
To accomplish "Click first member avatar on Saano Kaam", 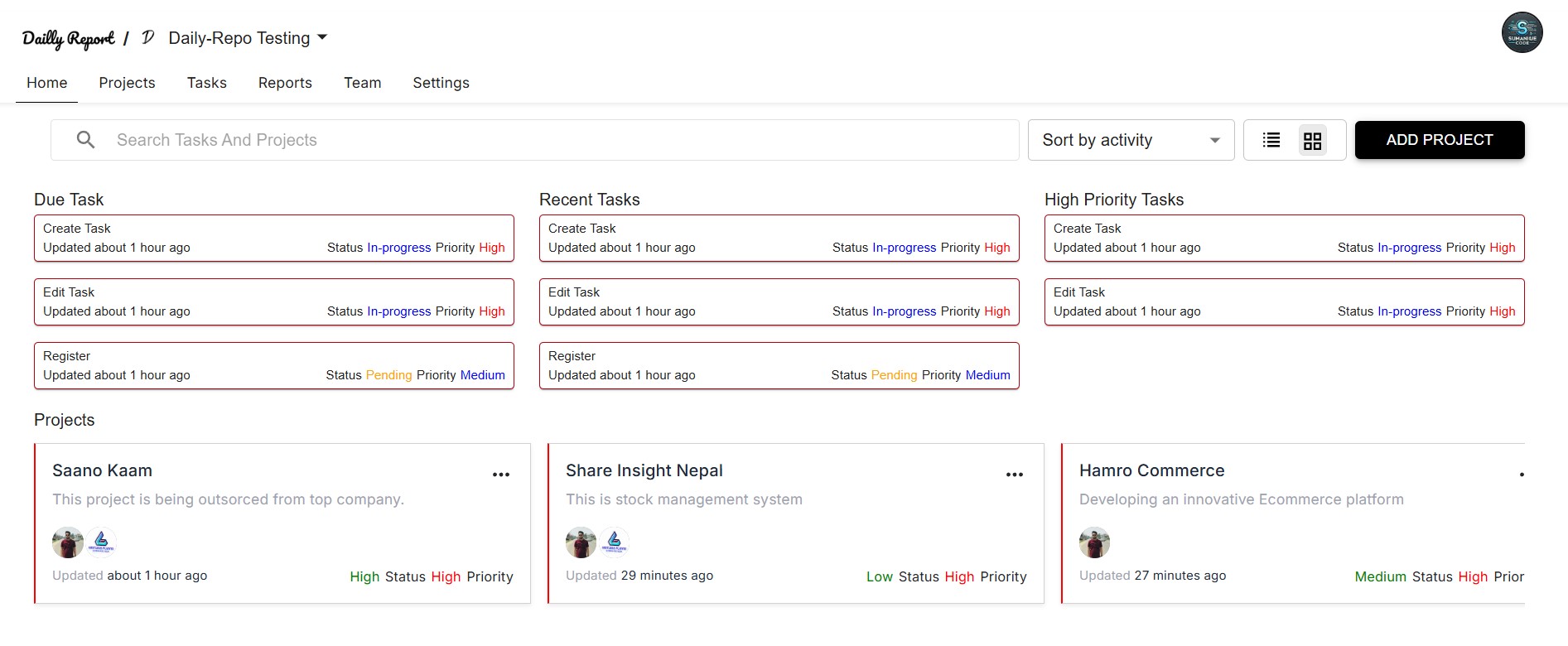I will (x=68, y=542).
